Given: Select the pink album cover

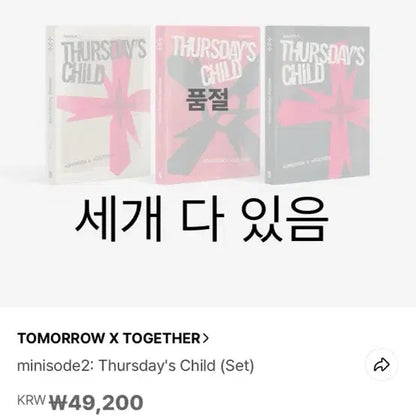Looking at the screenshot, I should pos(208,104).
